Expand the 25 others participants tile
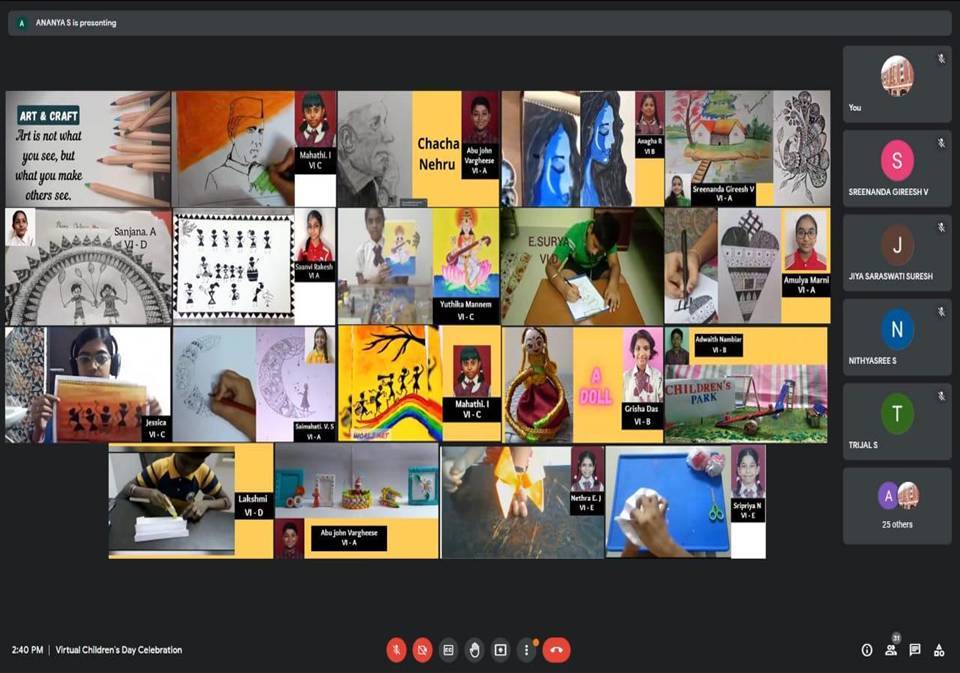Image resolution: width=960 pixels, height=673 pixels. pos(897,505)
